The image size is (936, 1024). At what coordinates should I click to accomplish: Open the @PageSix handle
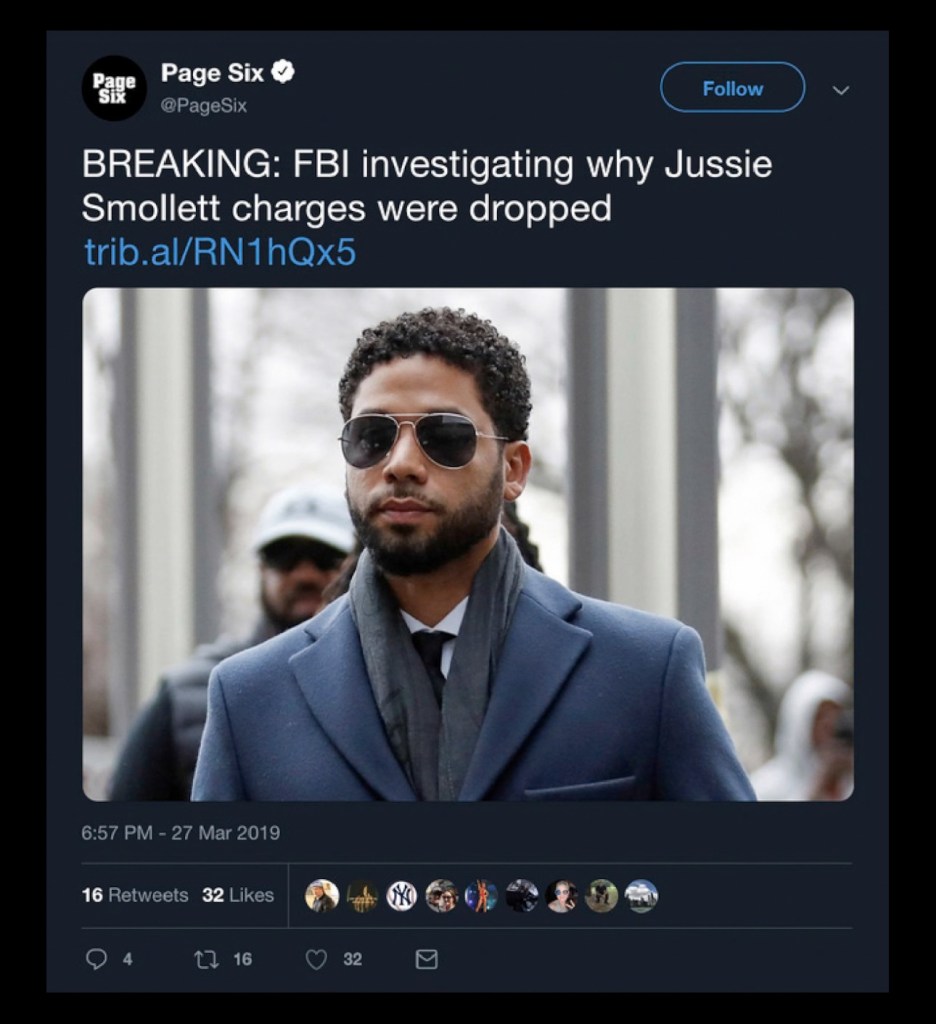[x=204, y=105]
